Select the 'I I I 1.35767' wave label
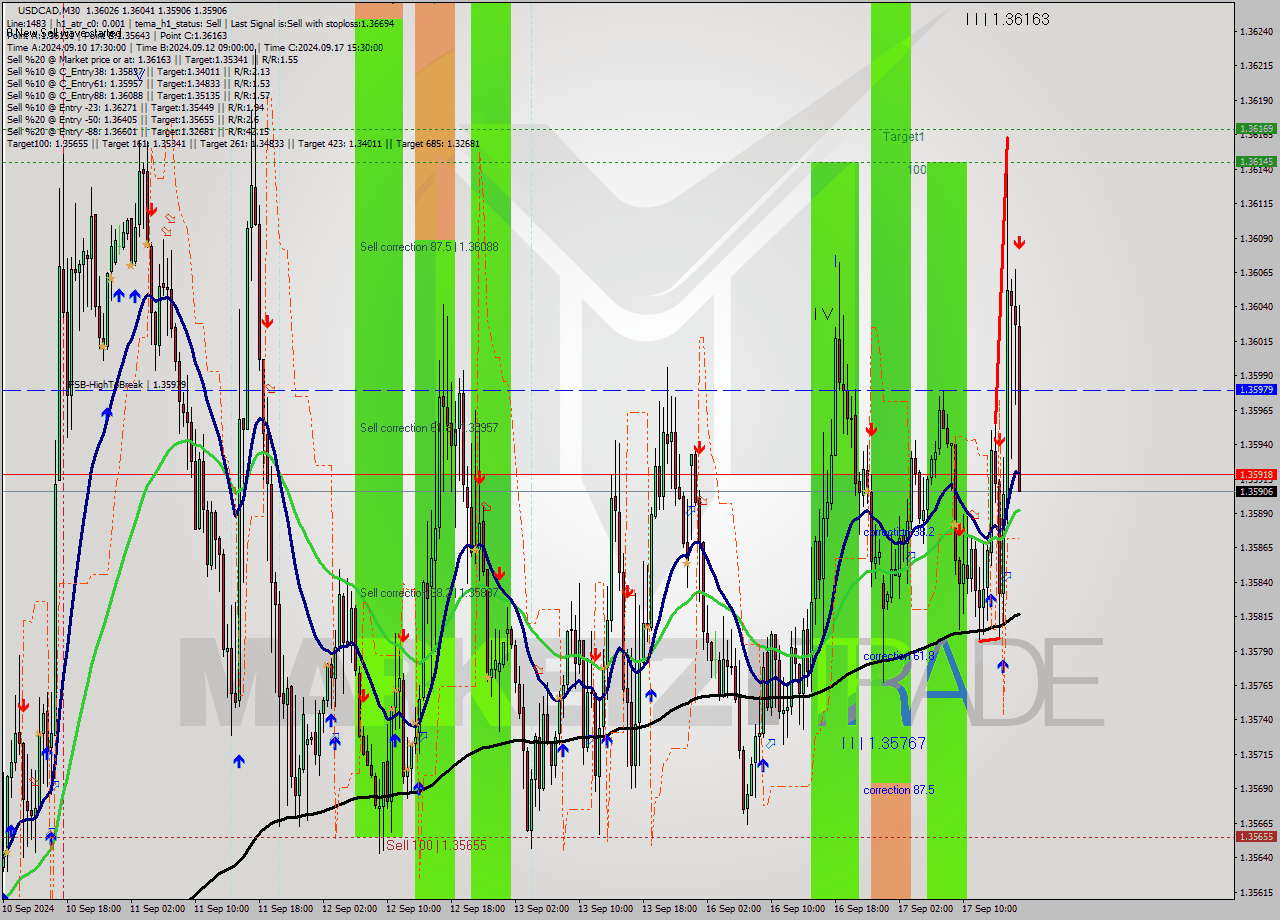This screenshot has width=1280, height=920. point(883,743)
